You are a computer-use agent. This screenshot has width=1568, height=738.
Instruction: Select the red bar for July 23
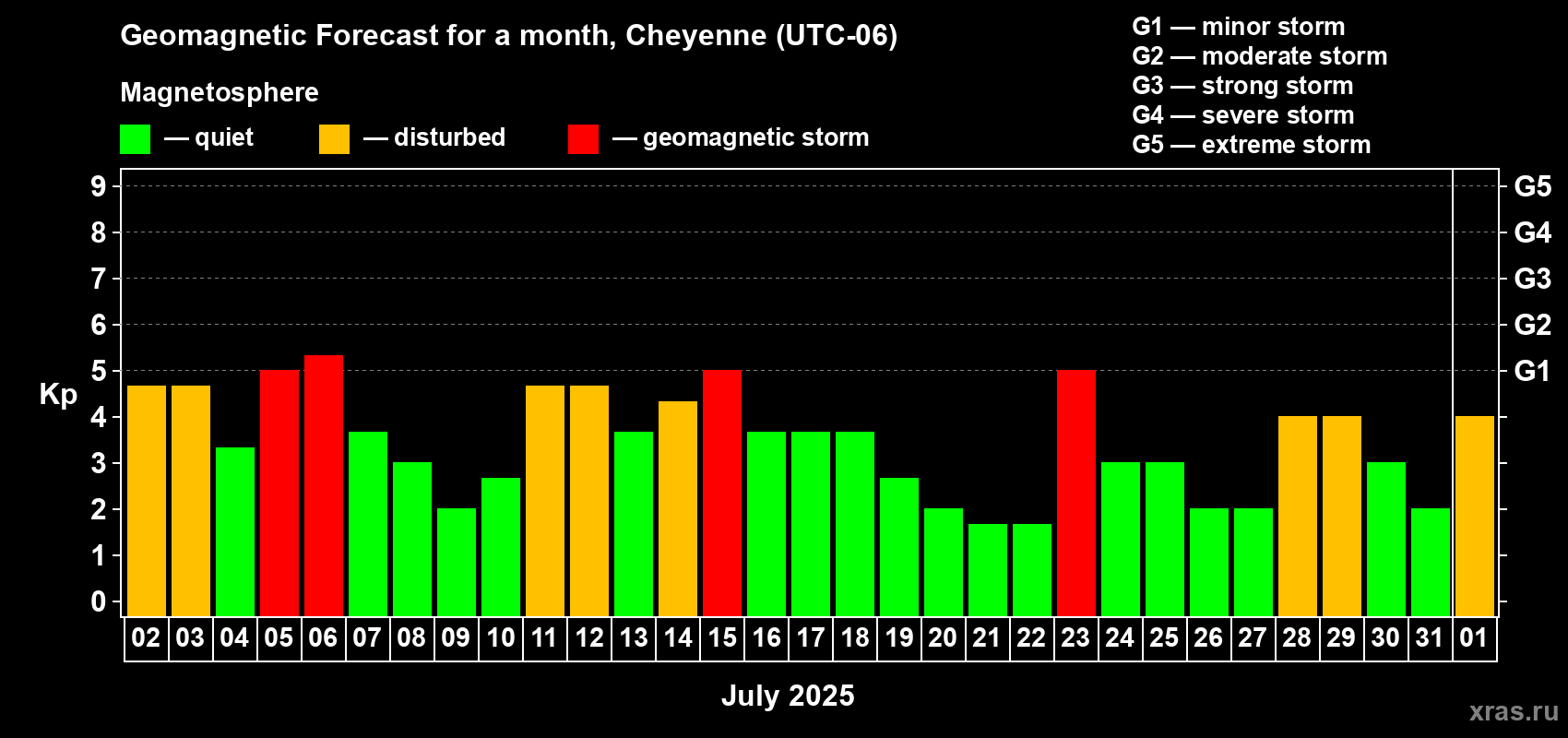(1076, 494)
